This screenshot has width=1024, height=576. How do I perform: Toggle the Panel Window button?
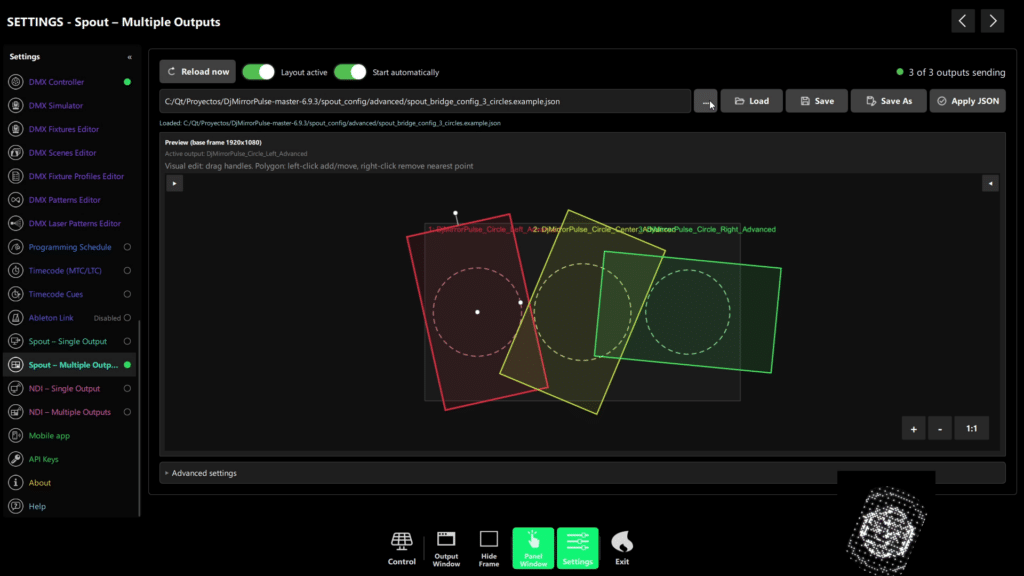click(533, 548)
